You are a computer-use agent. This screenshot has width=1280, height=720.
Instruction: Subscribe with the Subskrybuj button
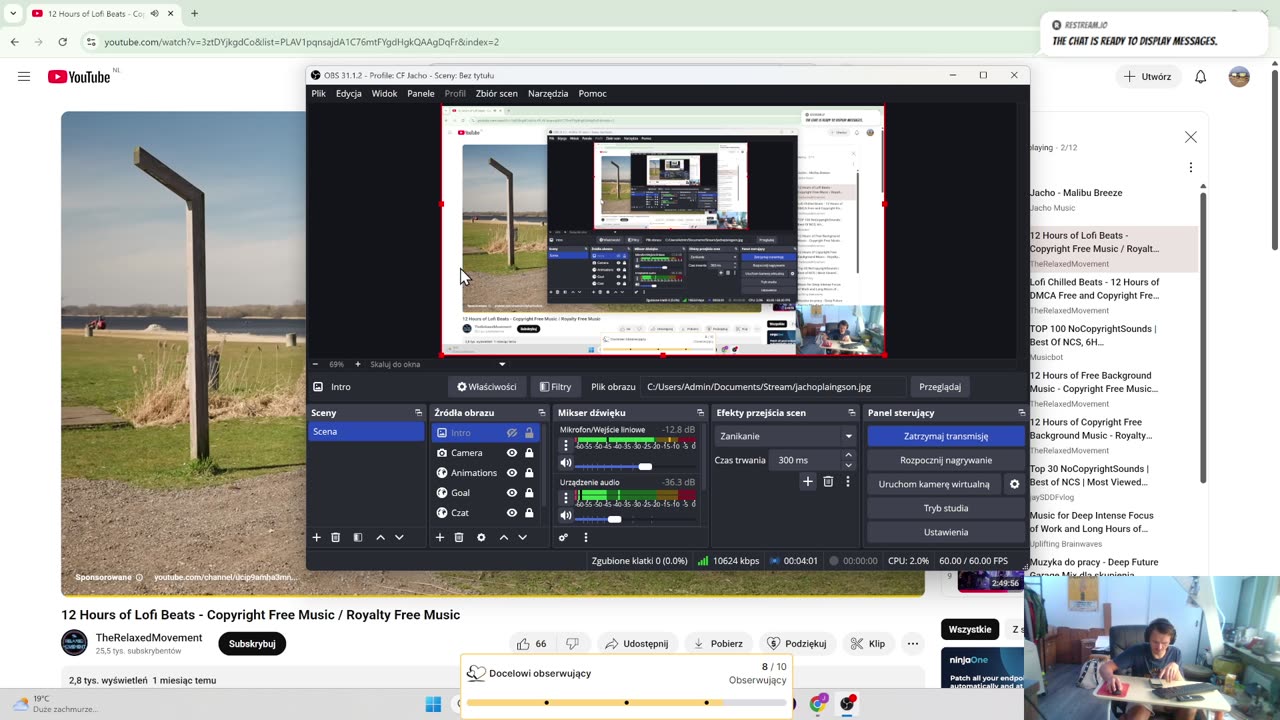(x=252, y=644)
